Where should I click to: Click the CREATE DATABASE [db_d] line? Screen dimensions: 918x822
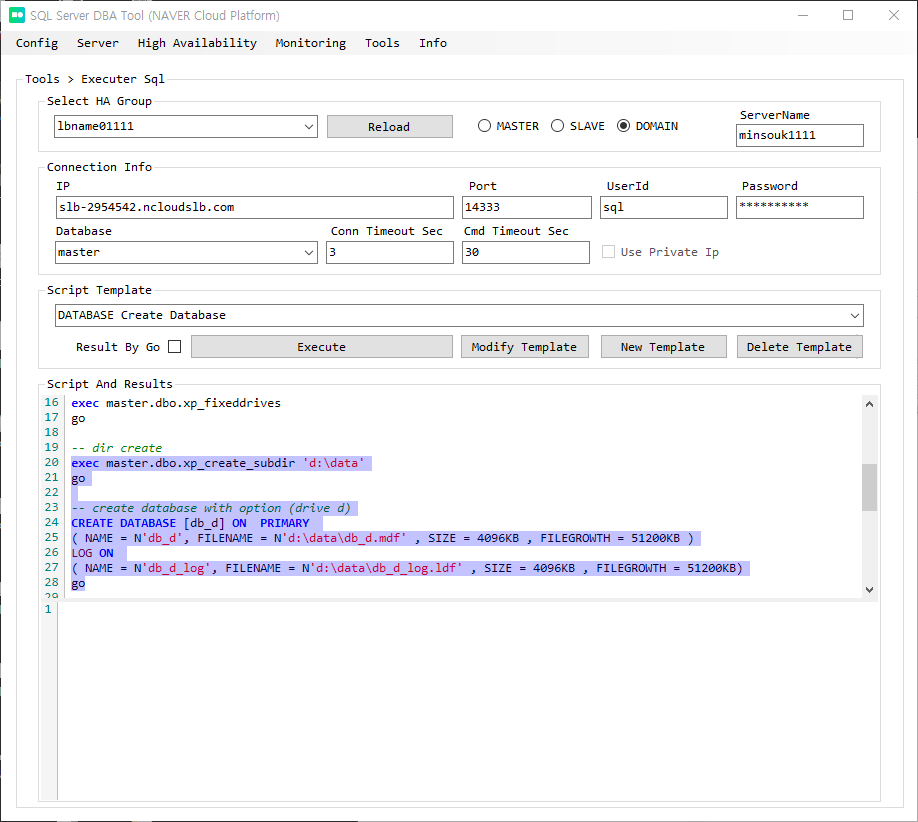click(190, 523)
